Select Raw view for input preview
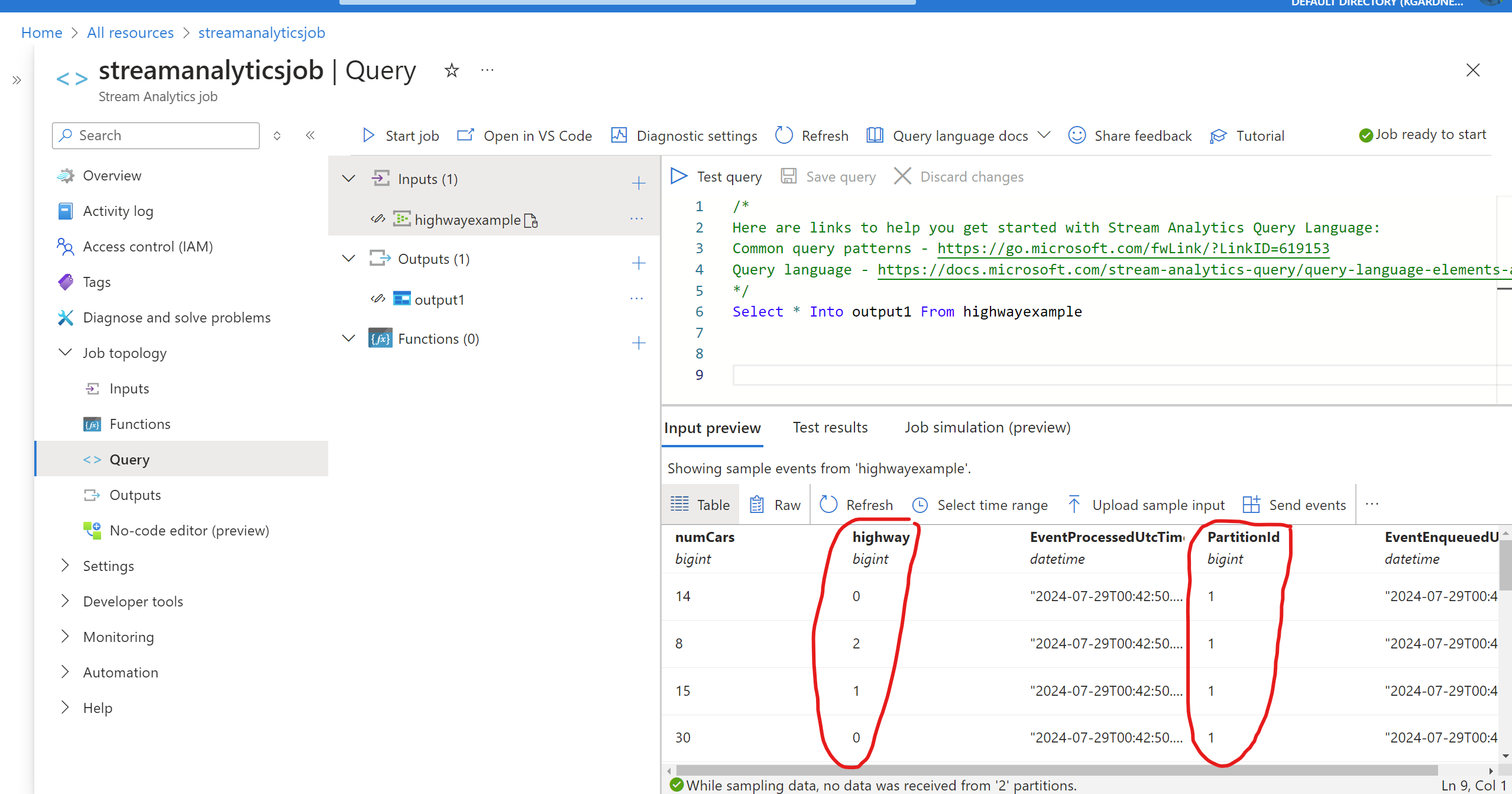Screen dimensions: 1512x794 coord(775,505)
